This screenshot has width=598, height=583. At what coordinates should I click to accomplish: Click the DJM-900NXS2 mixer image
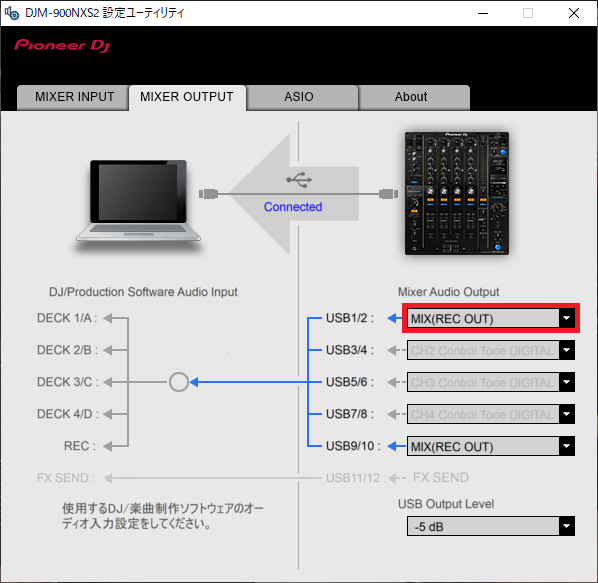[x=457, y=193]
